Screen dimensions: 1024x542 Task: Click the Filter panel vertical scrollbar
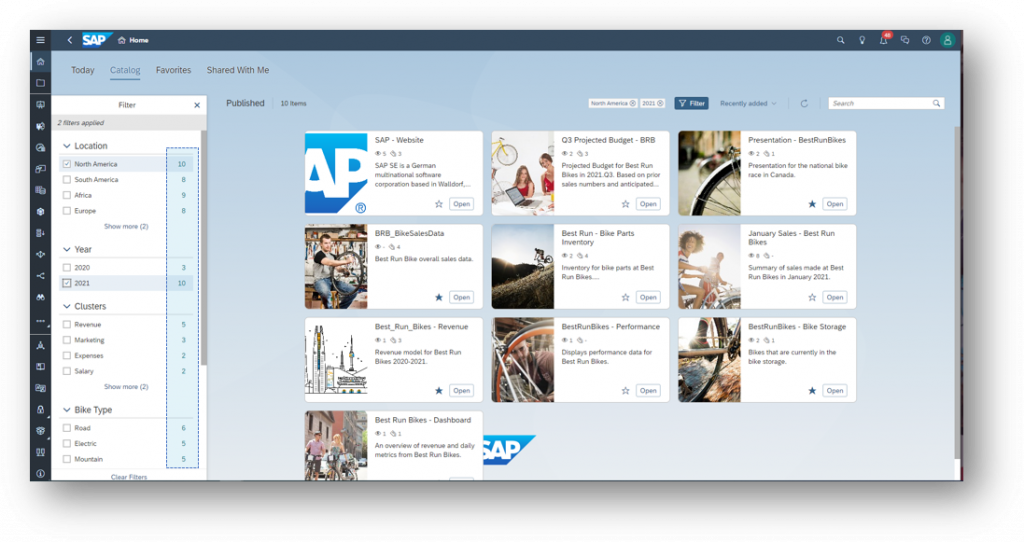click(204, 248)
